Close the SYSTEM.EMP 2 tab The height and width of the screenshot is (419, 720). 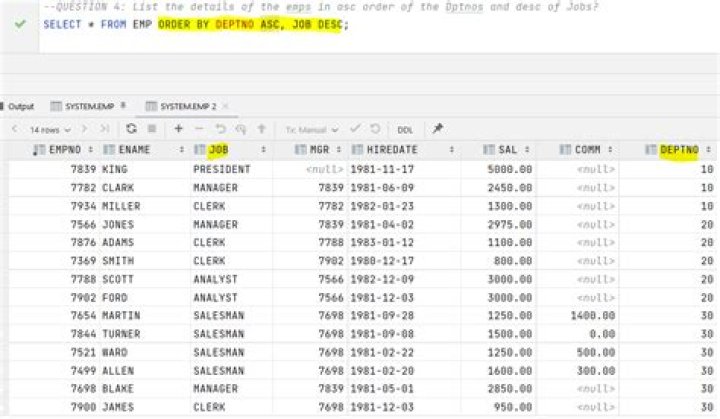tap(225, 107)
